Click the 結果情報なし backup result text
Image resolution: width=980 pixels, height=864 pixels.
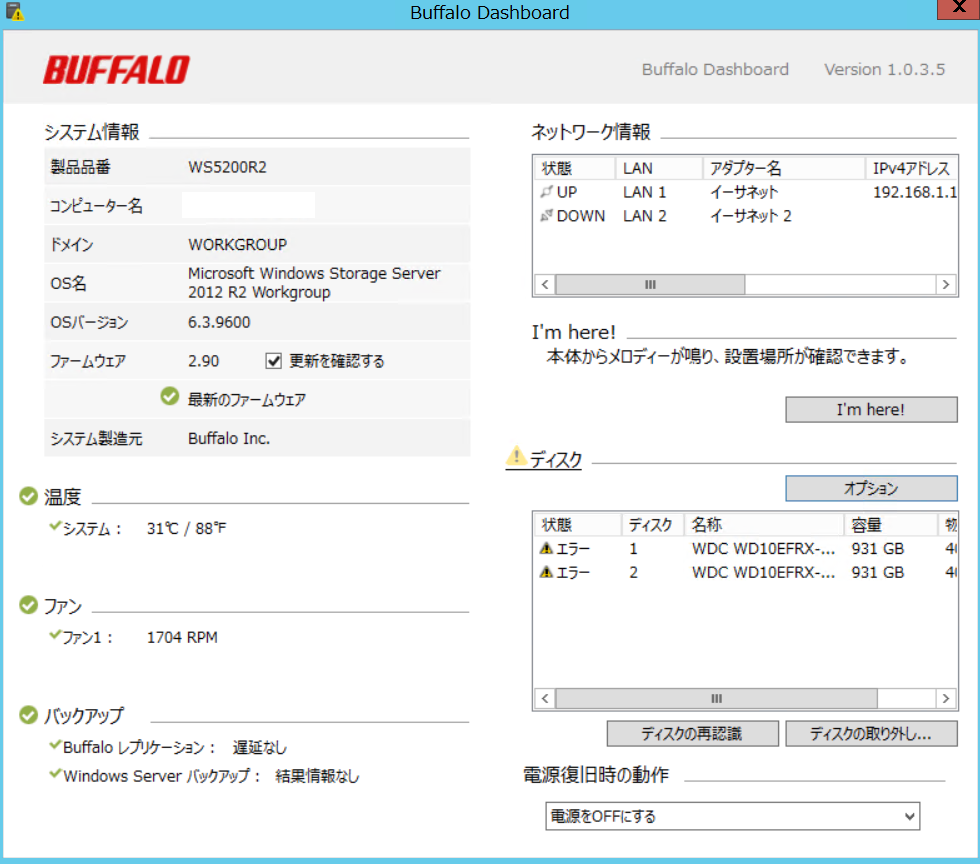(317, 776)
